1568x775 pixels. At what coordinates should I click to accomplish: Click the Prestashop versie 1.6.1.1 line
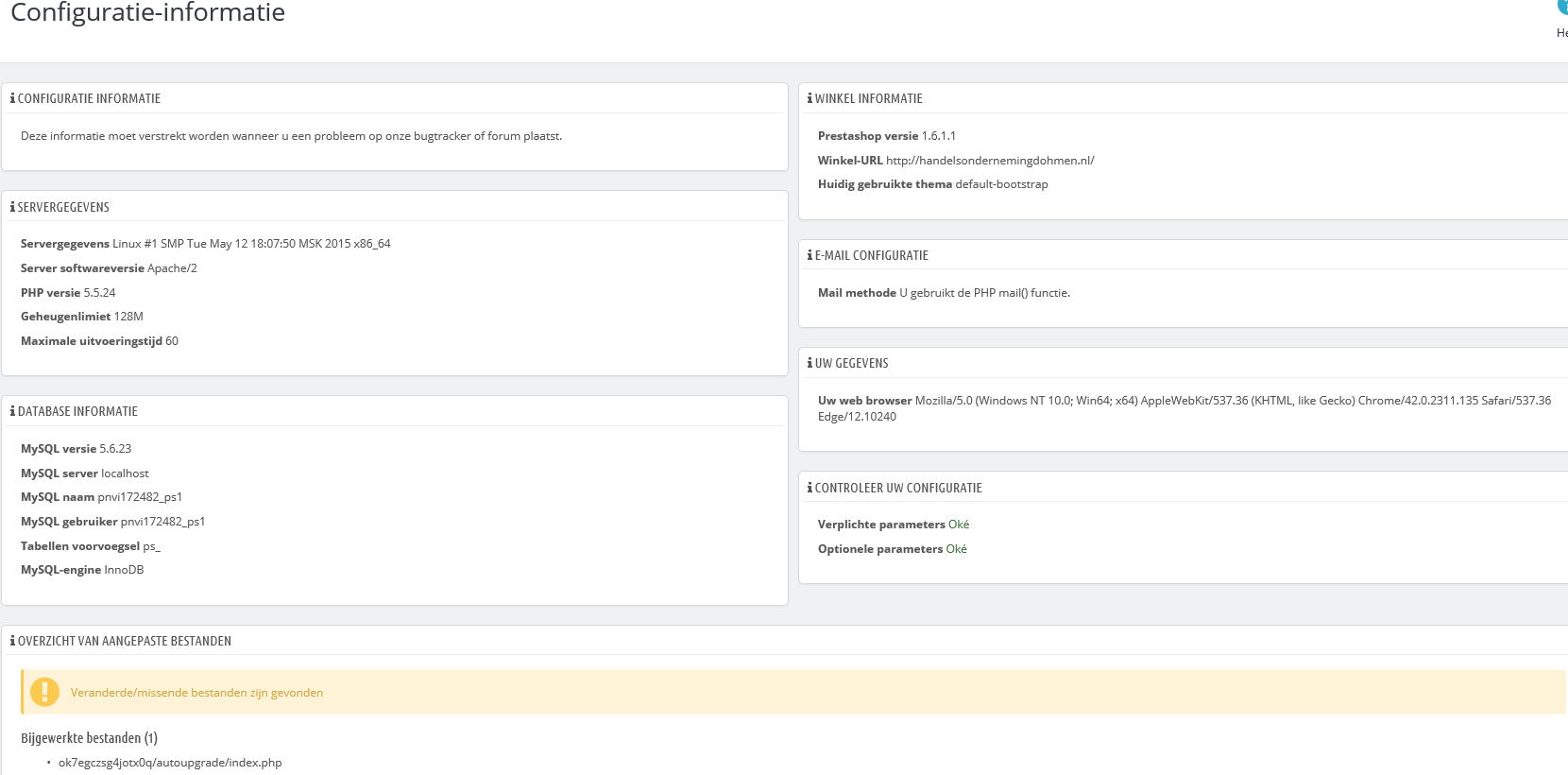(886, 136)
